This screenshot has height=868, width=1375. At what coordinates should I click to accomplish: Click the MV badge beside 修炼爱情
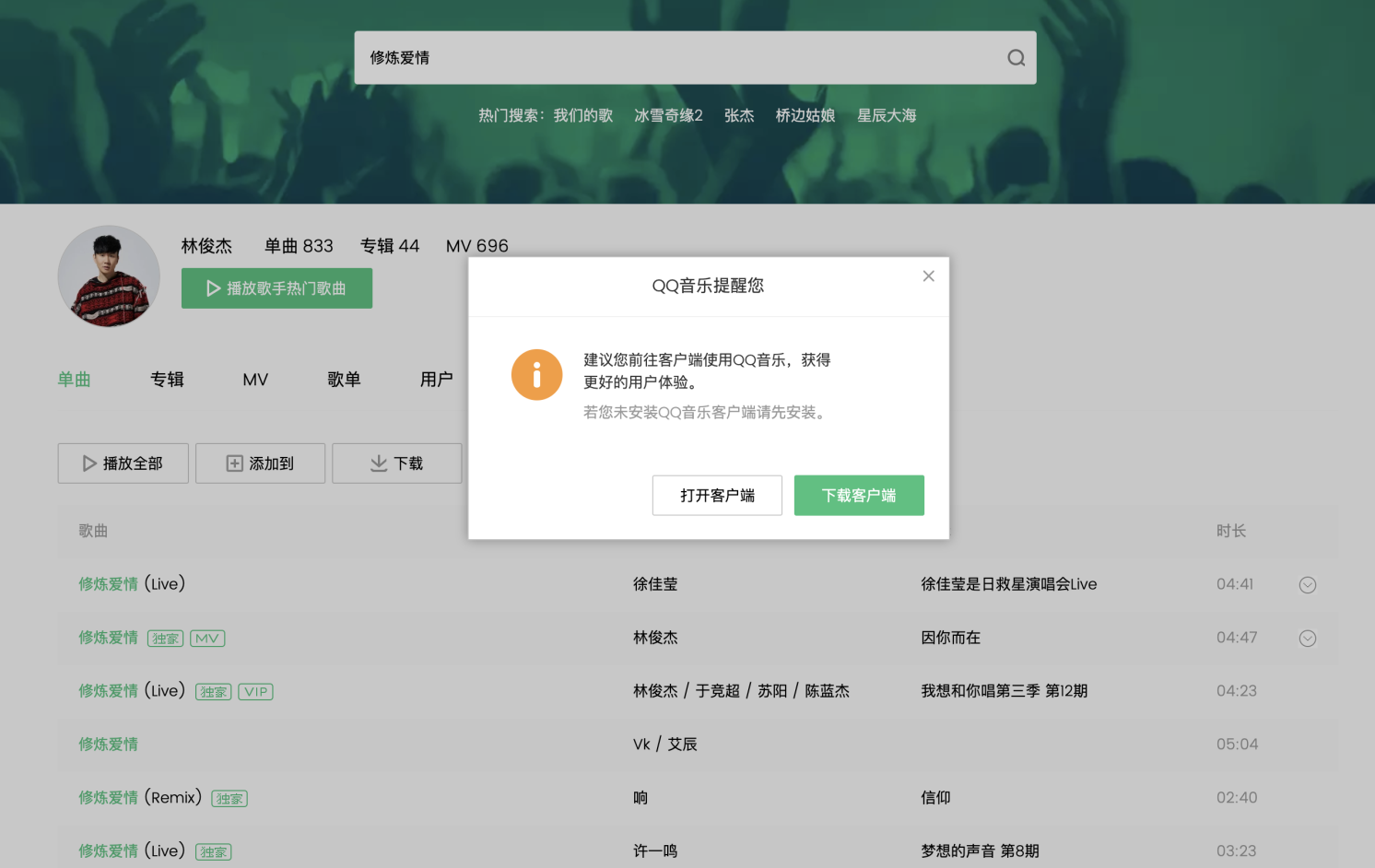coord(207,639)
